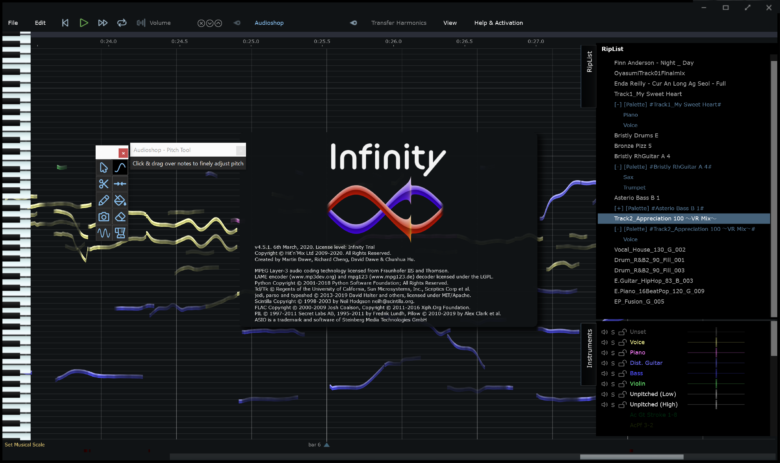Click the circled X icon in toolbar

coord(201,23)
